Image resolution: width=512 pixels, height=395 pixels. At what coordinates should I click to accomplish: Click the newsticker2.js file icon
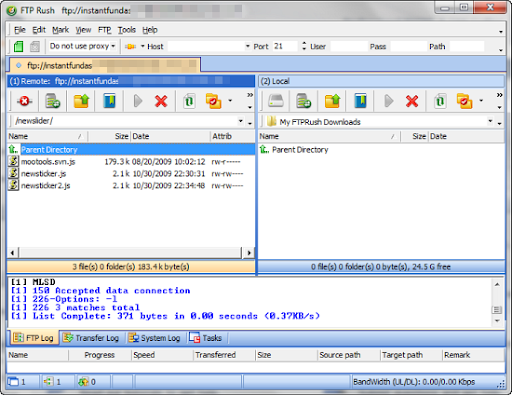tap(13, 185)
